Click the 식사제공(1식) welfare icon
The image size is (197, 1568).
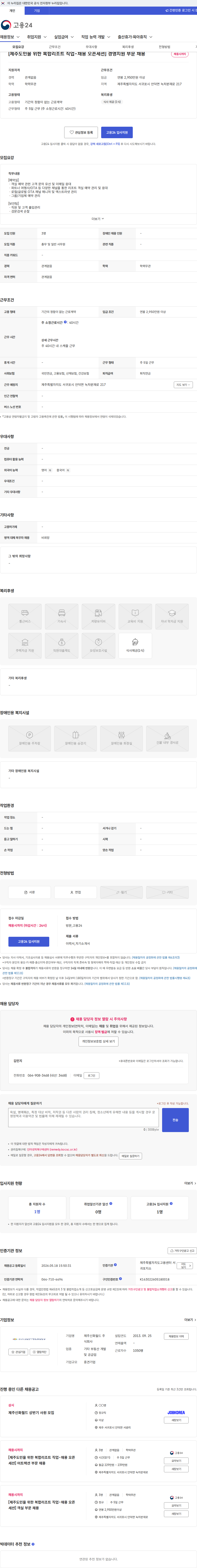pyautogui.click(x=135, y=646)
